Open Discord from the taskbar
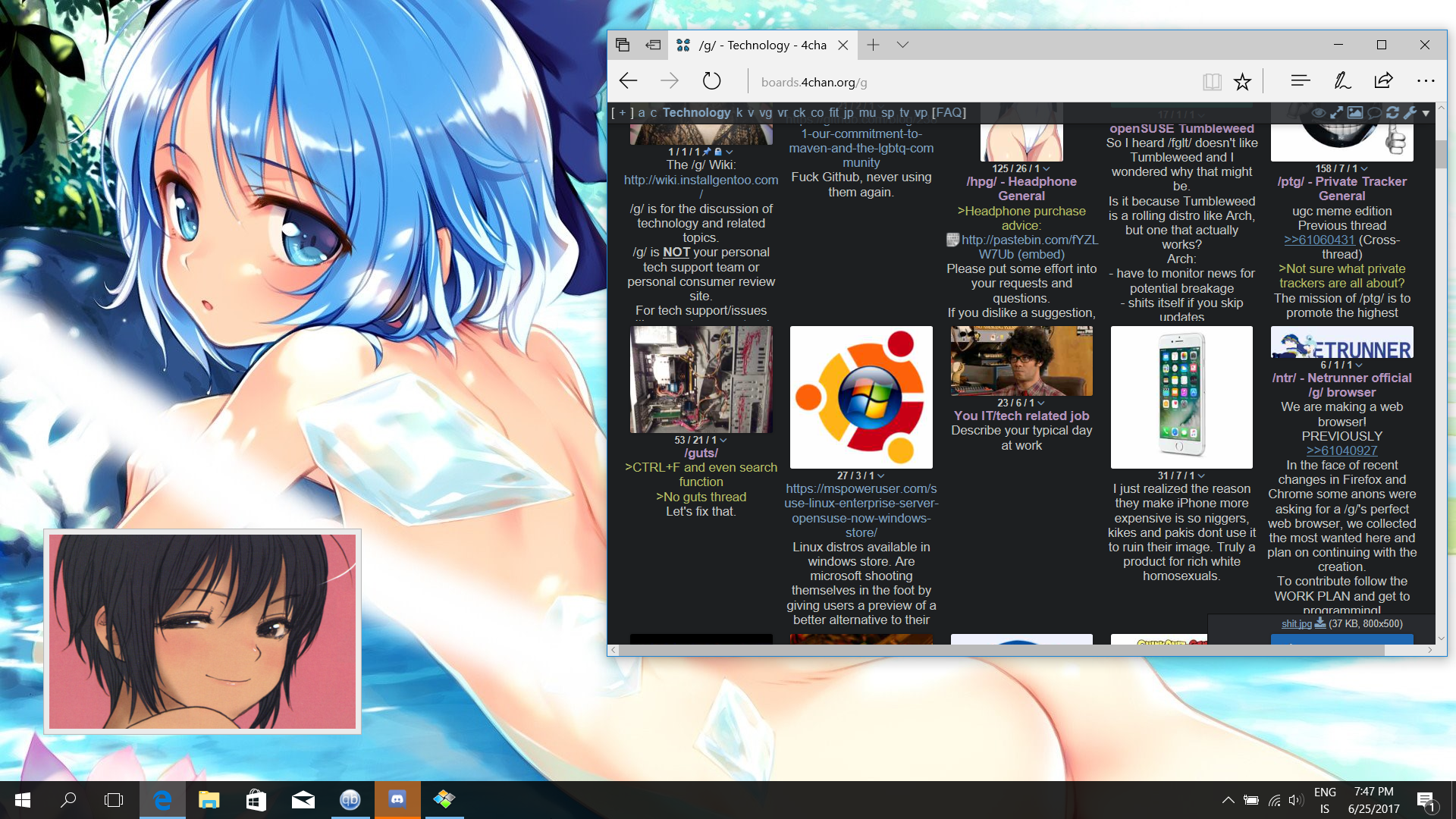The width and height of the screenshot is (1456, 819). point(397,799)
